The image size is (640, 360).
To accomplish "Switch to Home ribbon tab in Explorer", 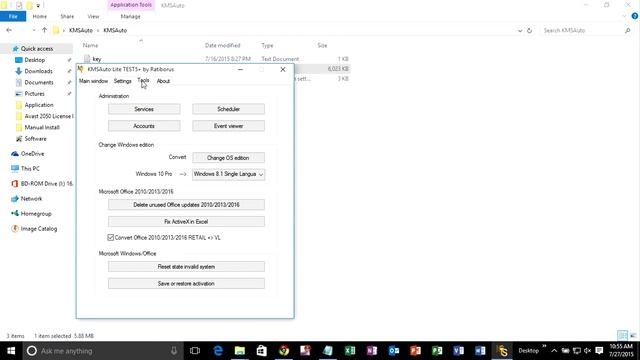I will 40,16.
